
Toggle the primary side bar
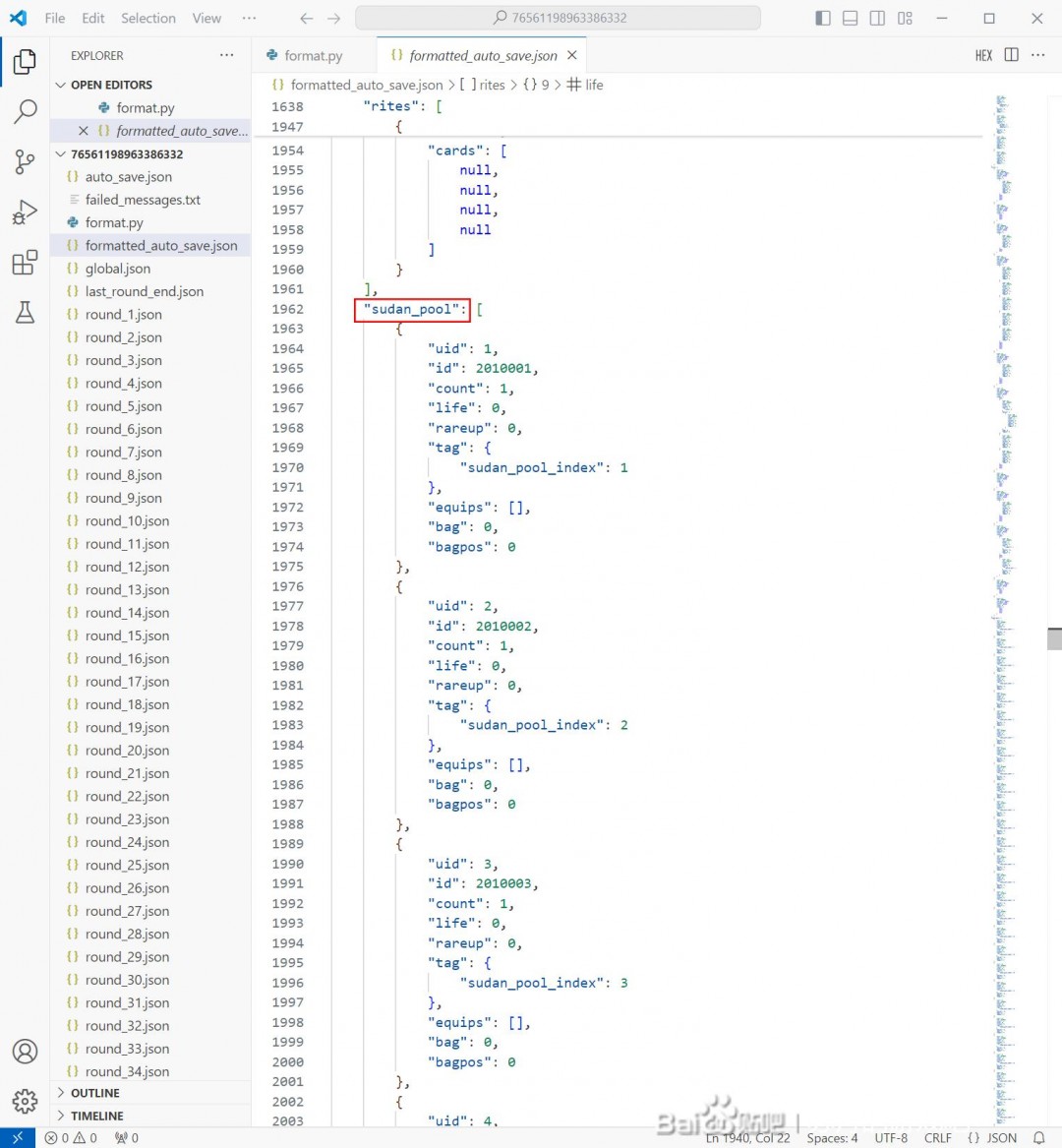pos(823,19)
